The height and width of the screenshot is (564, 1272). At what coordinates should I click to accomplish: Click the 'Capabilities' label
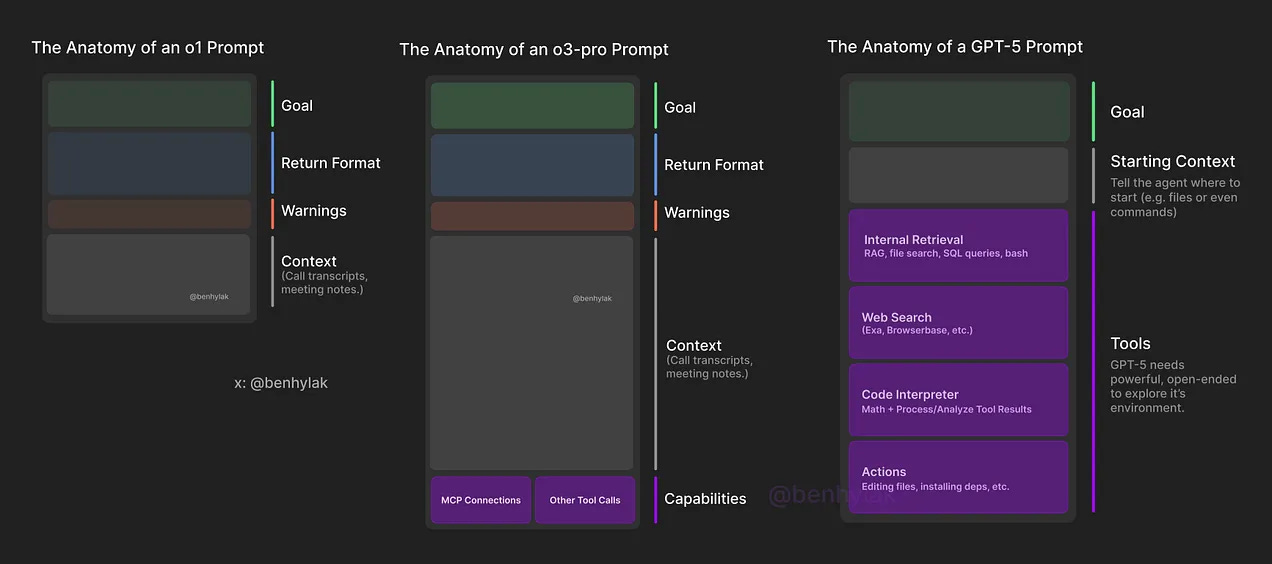coord(705,499)
